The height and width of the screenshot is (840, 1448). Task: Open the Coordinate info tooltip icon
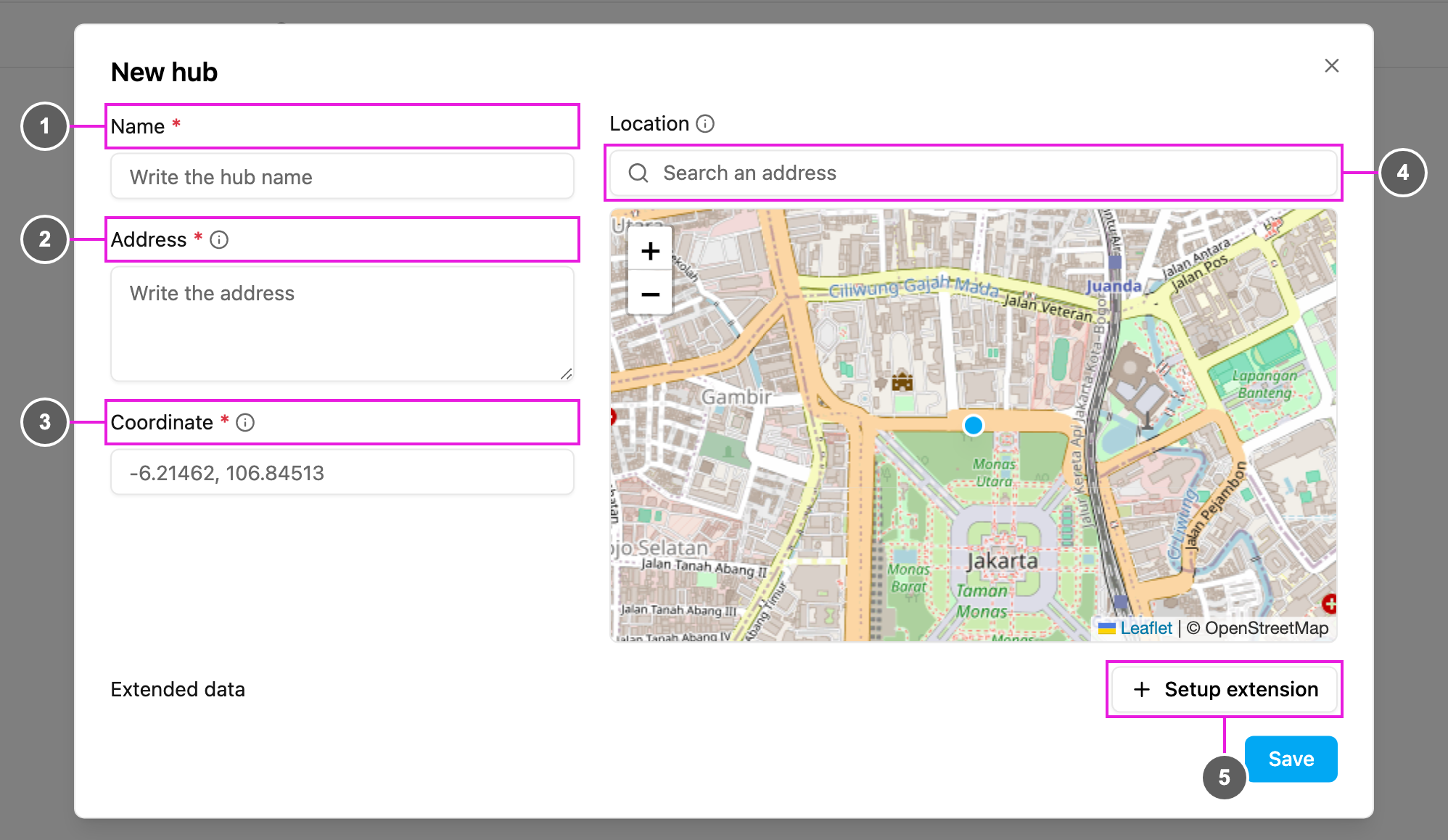pos(245,423)
